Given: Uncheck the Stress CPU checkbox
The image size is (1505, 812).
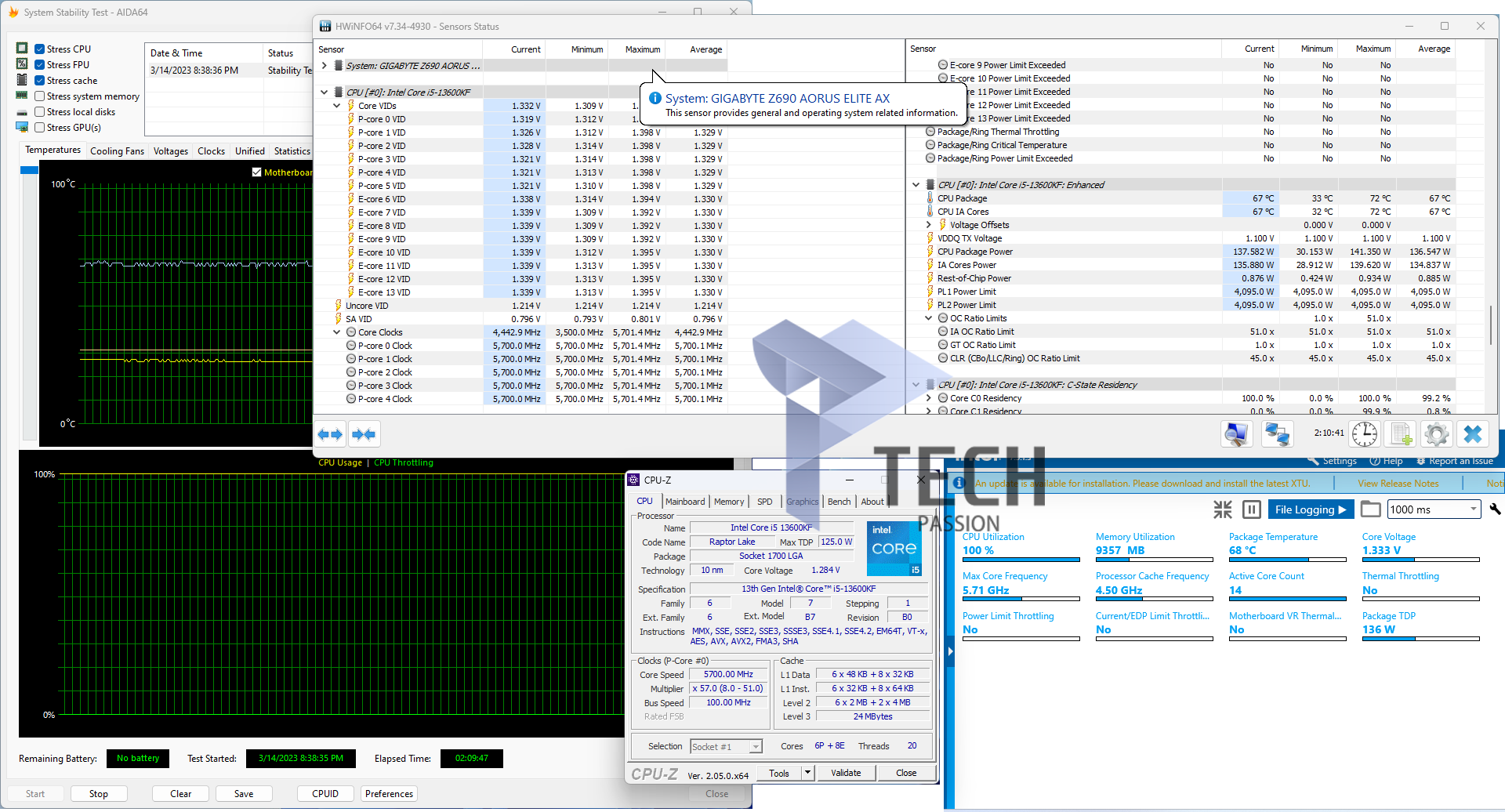Looking at the screenshot, I should click(x=40, y=49).
